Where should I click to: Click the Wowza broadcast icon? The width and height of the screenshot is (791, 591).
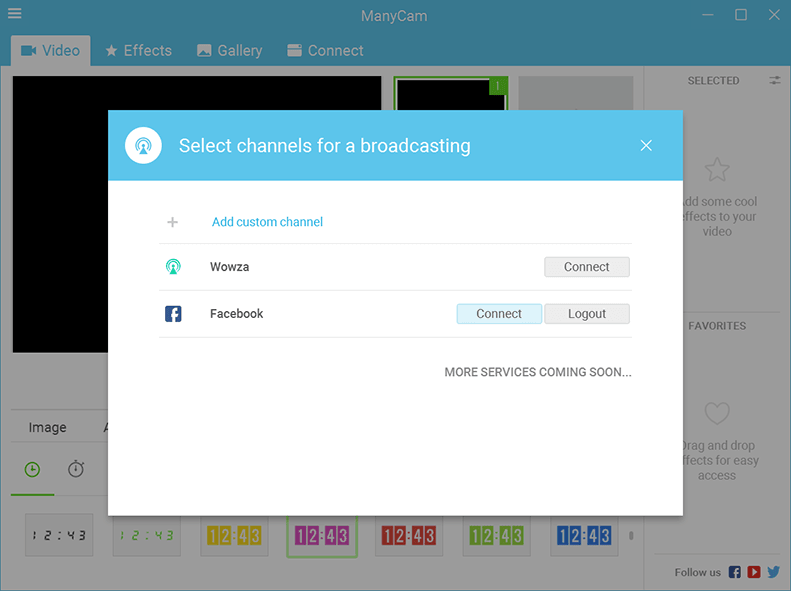coord(173,267)
